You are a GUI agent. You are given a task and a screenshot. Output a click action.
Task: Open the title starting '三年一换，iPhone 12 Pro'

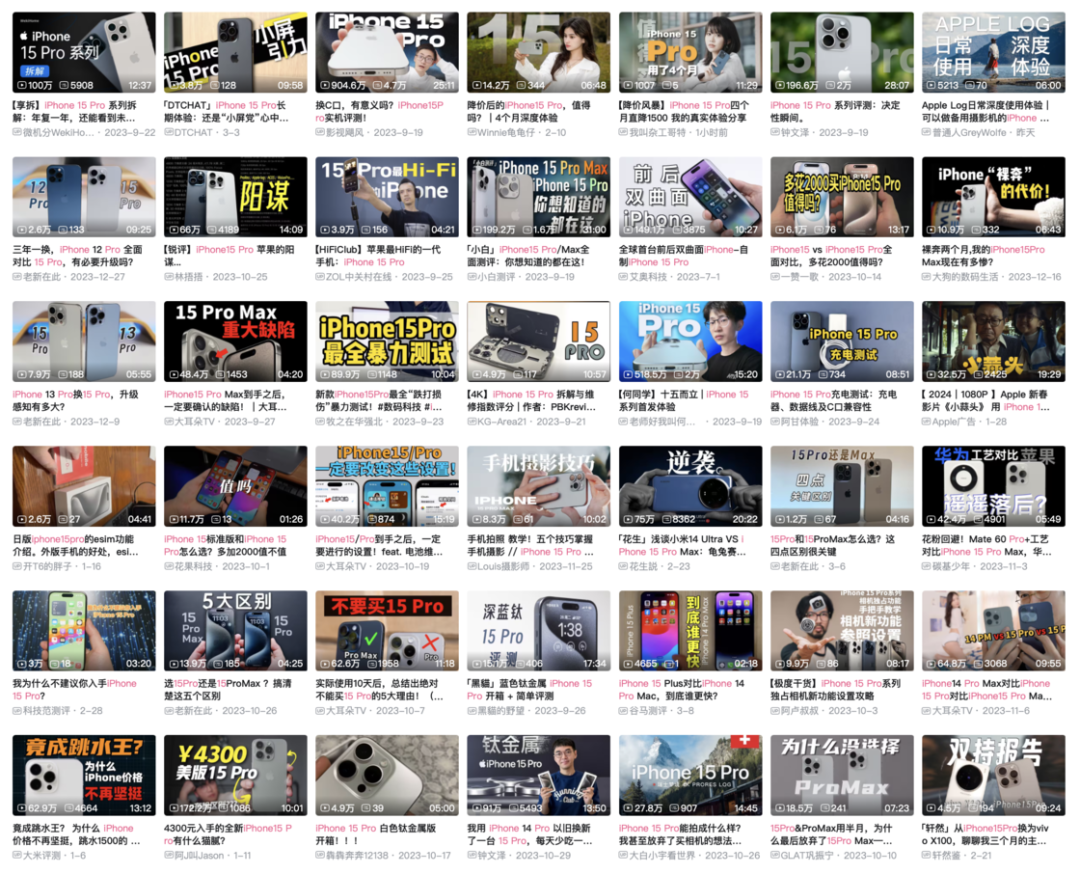point(78,256)
